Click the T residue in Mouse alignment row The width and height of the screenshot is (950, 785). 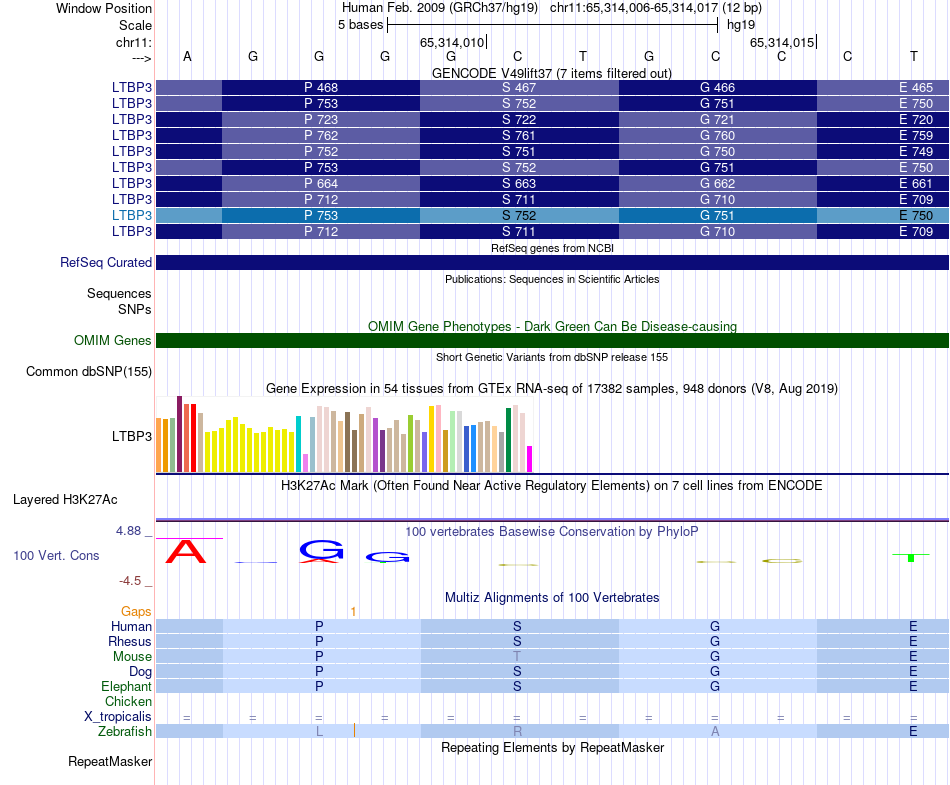point(517,656)
